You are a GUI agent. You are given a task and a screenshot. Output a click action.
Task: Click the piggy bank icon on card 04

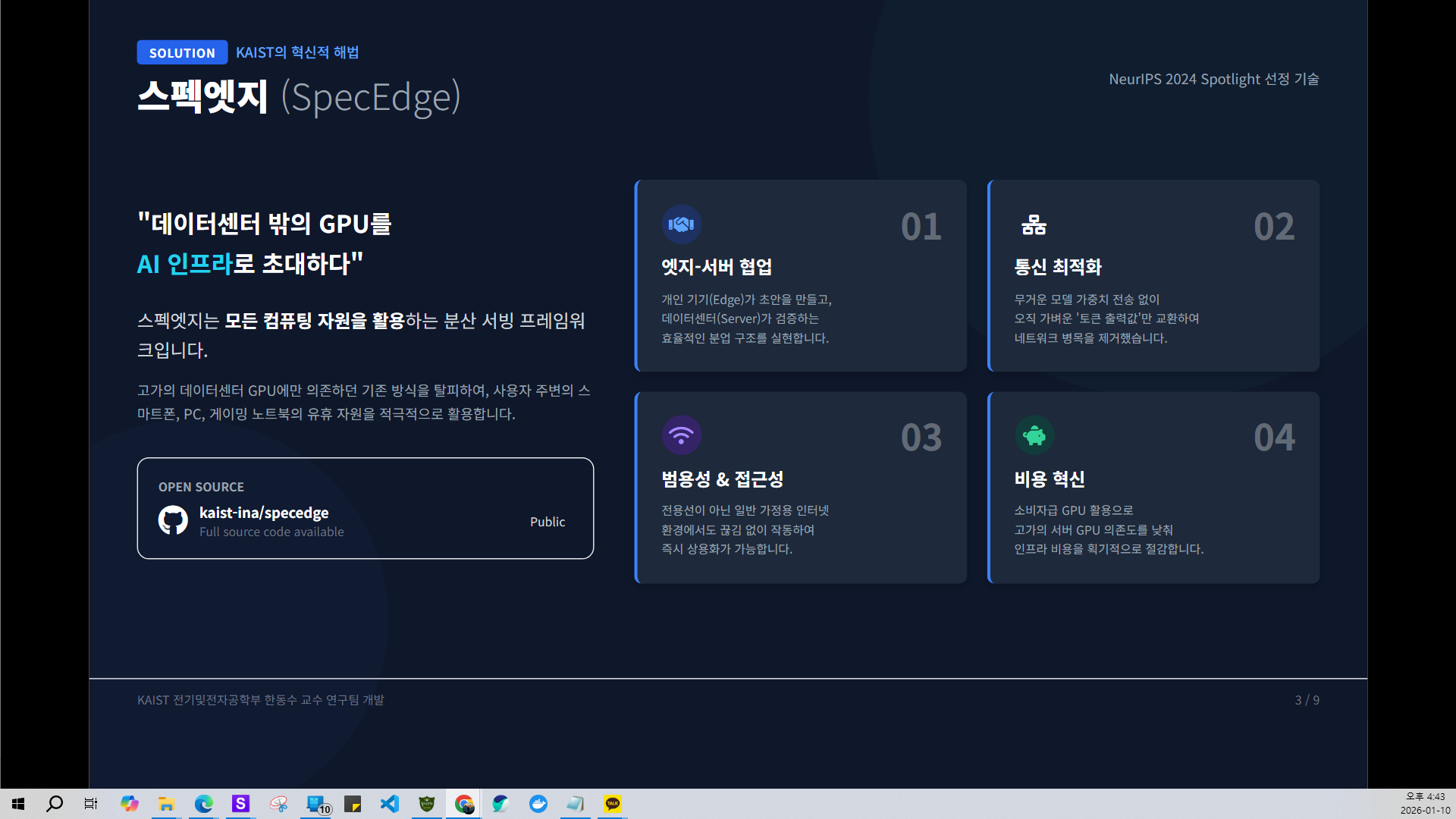pyautogui.click(x=1034, y=435)
